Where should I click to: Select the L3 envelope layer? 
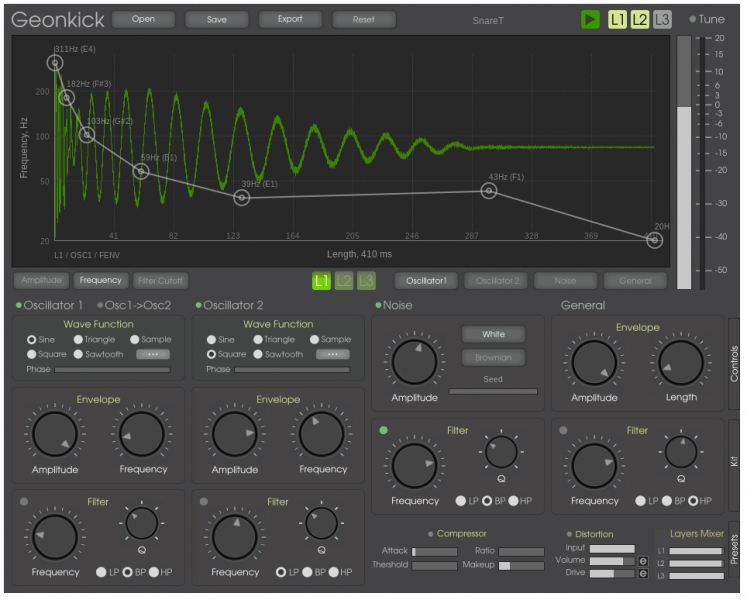click(366, 281)
